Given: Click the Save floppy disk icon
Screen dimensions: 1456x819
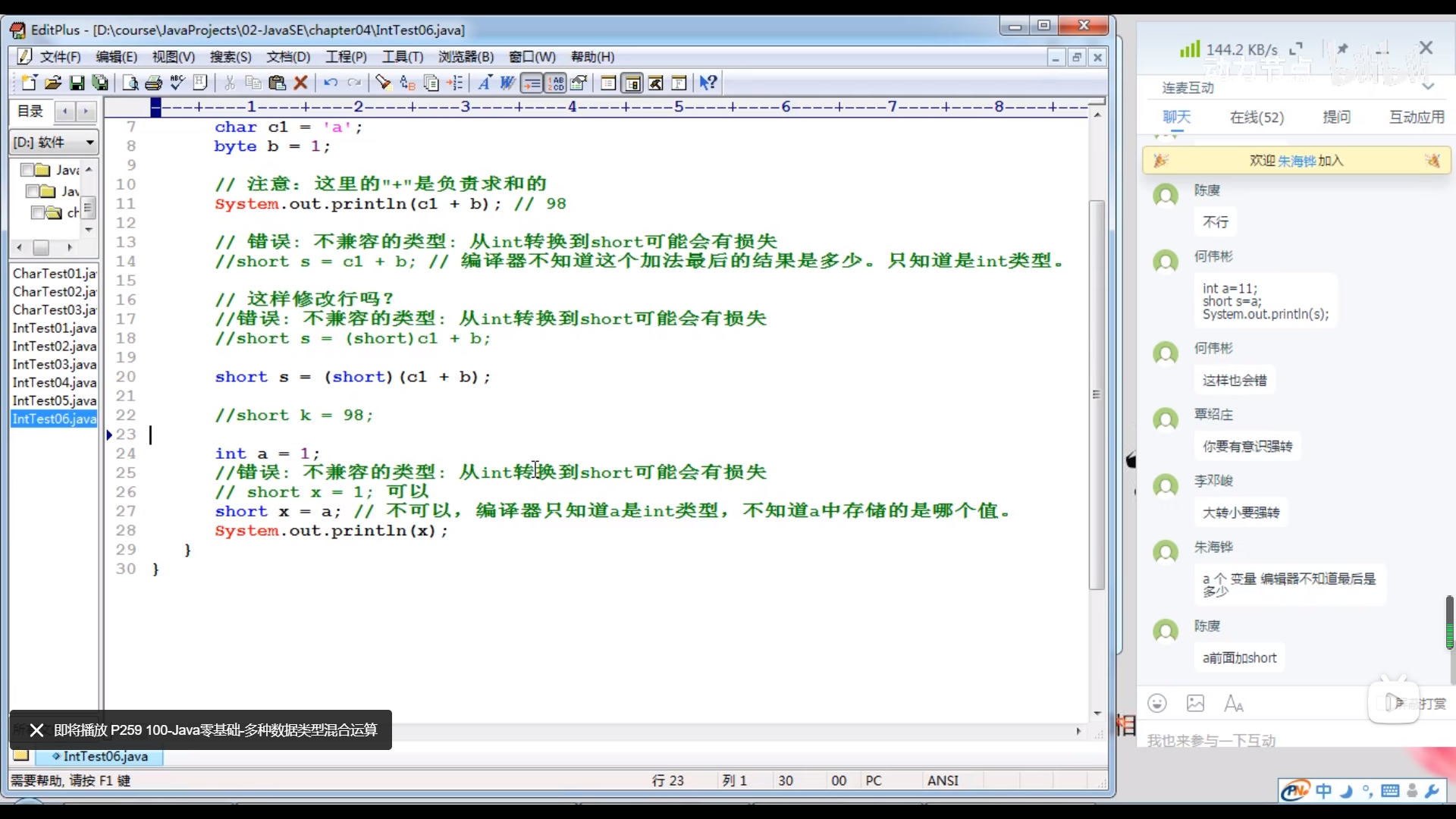Looking at the screenshot, I should [77, 83].
